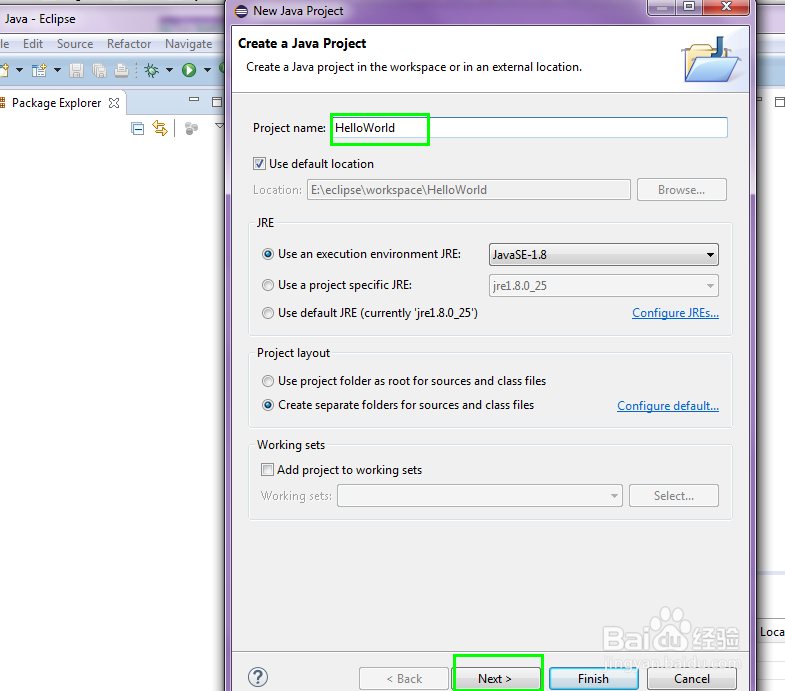
Task: Minimize the Package Explorer view
Action: [x=194, y=100]
